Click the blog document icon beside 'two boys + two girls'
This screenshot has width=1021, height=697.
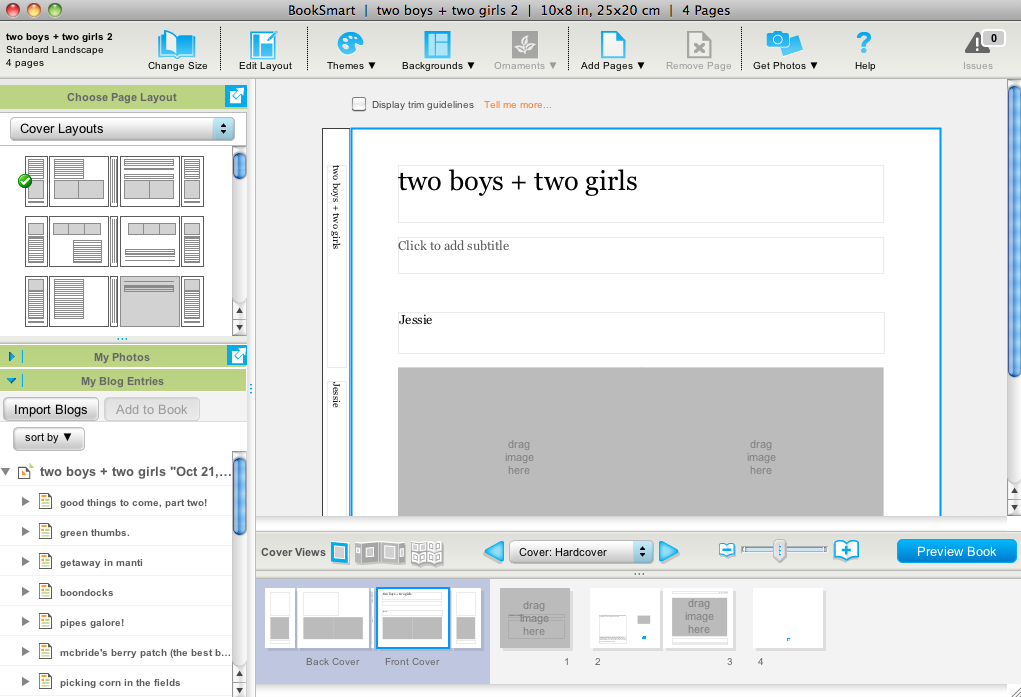point(25,471)
